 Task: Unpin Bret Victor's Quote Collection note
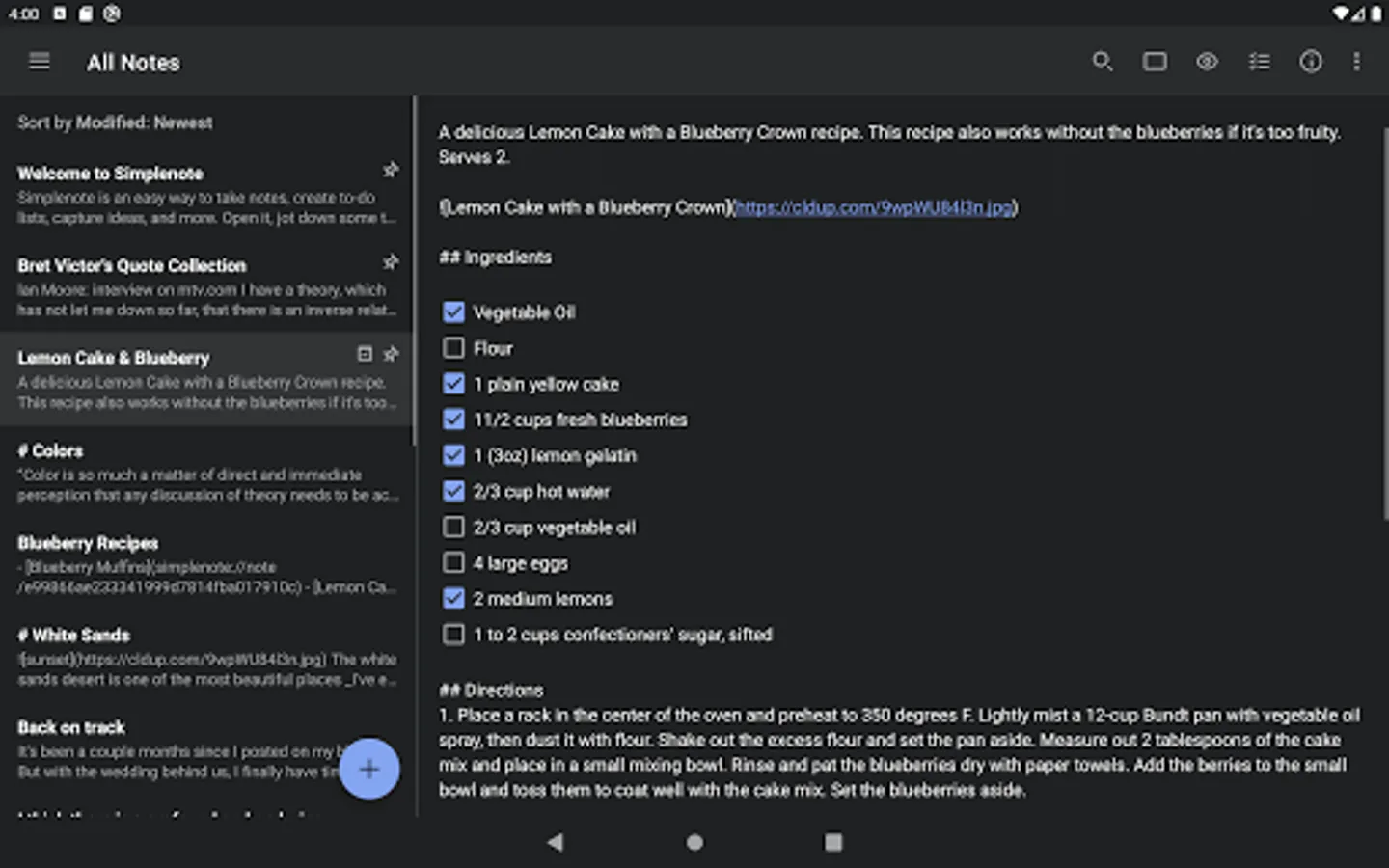point(391,262)
